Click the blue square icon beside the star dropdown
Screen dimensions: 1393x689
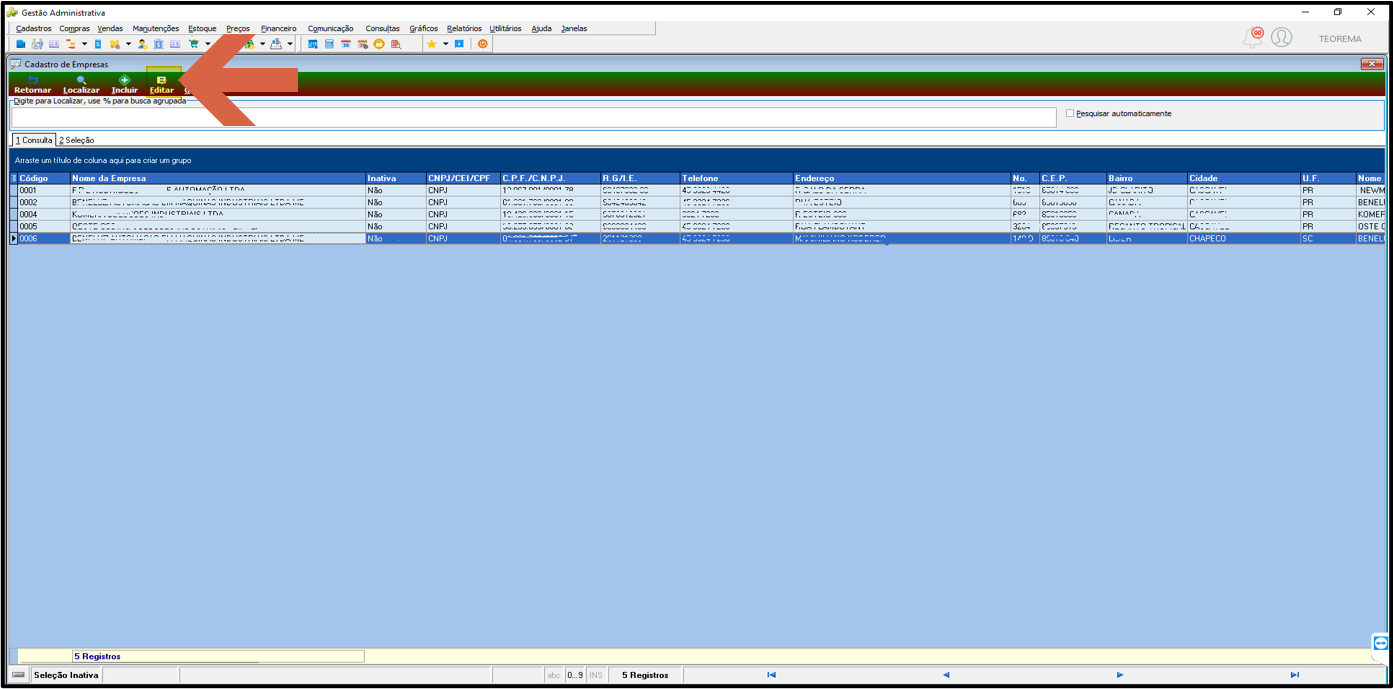coord(459,44)
